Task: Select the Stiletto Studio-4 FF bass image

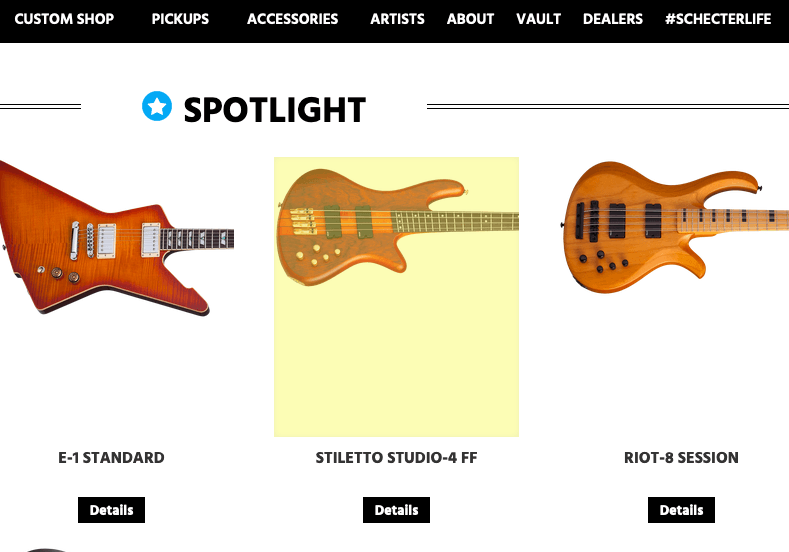Action: 397,297
